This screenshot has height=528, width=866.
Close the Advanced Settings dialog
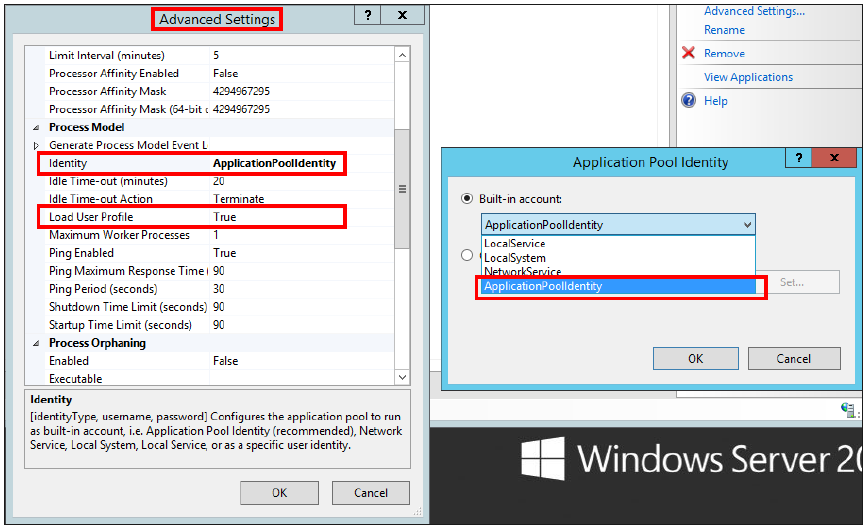point(402,16)
